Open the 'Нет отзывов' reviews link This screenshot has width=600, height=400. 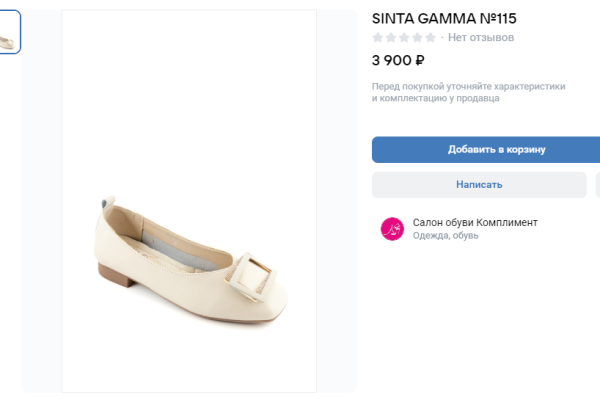[x=481, y=38]
